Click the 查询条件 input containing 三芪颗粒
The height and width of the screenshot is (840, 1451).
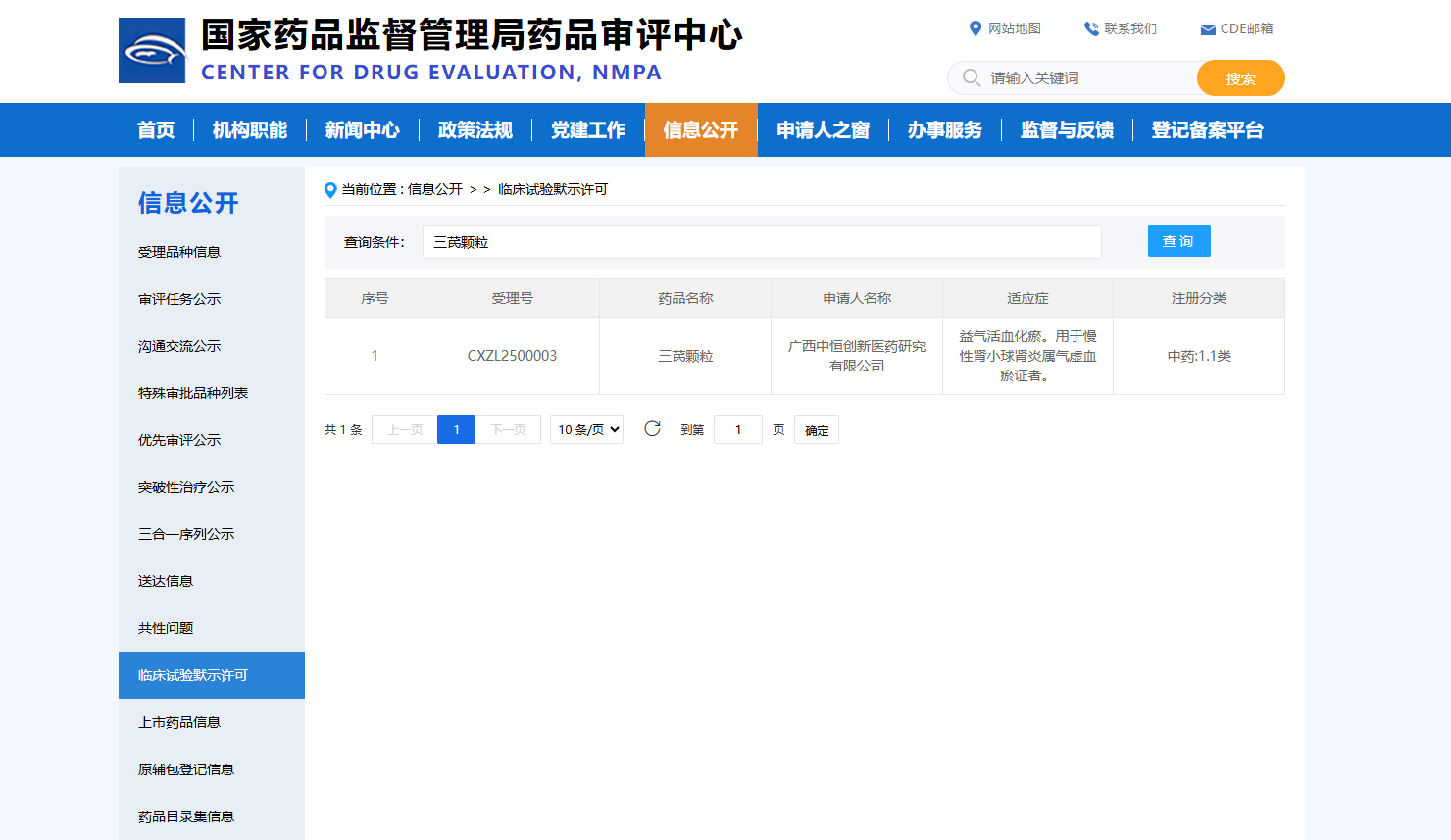[x=762, y=242]
